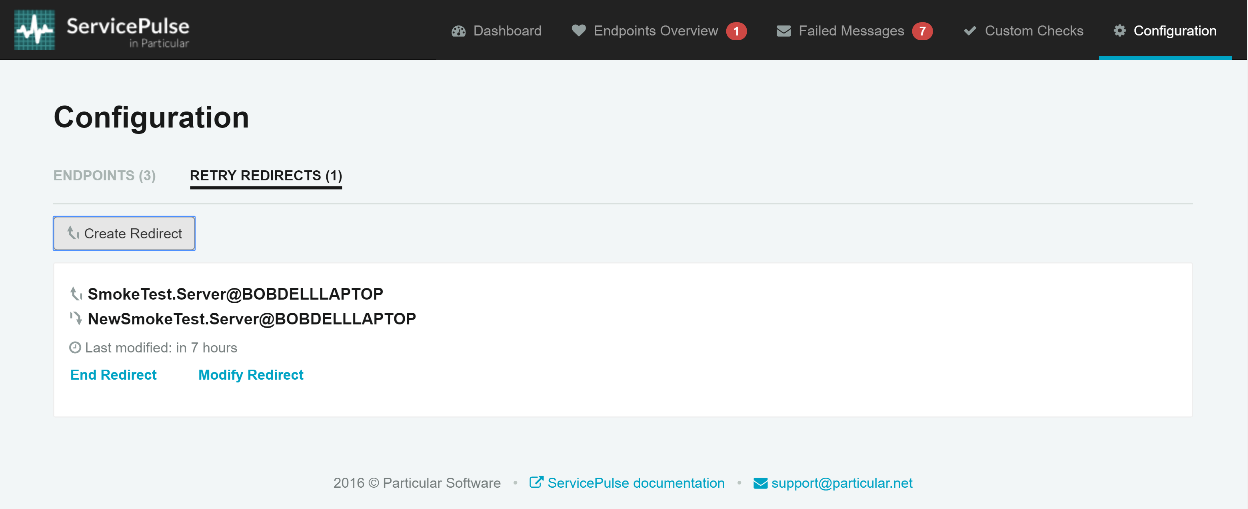Click the source icon beside SmokeTest.Server

pyautogui.click(x=76, y=294)
